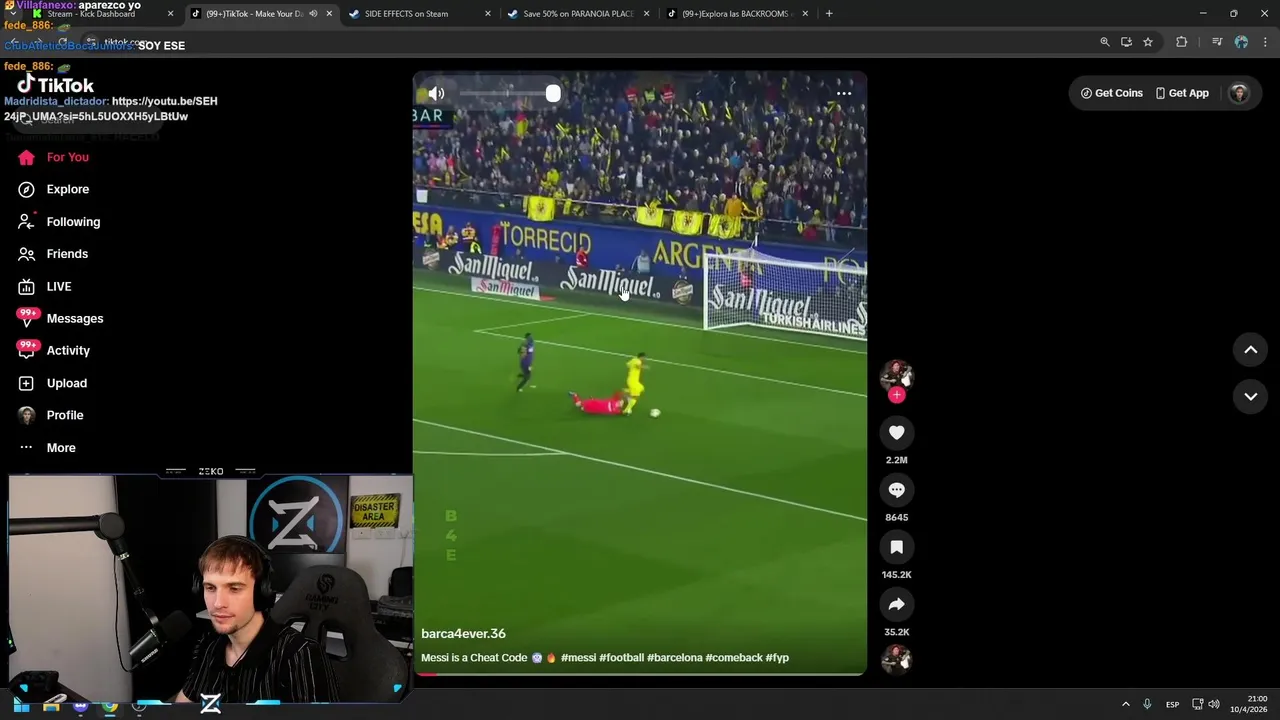Switch the ESP keyboard language

[1172, 704]
